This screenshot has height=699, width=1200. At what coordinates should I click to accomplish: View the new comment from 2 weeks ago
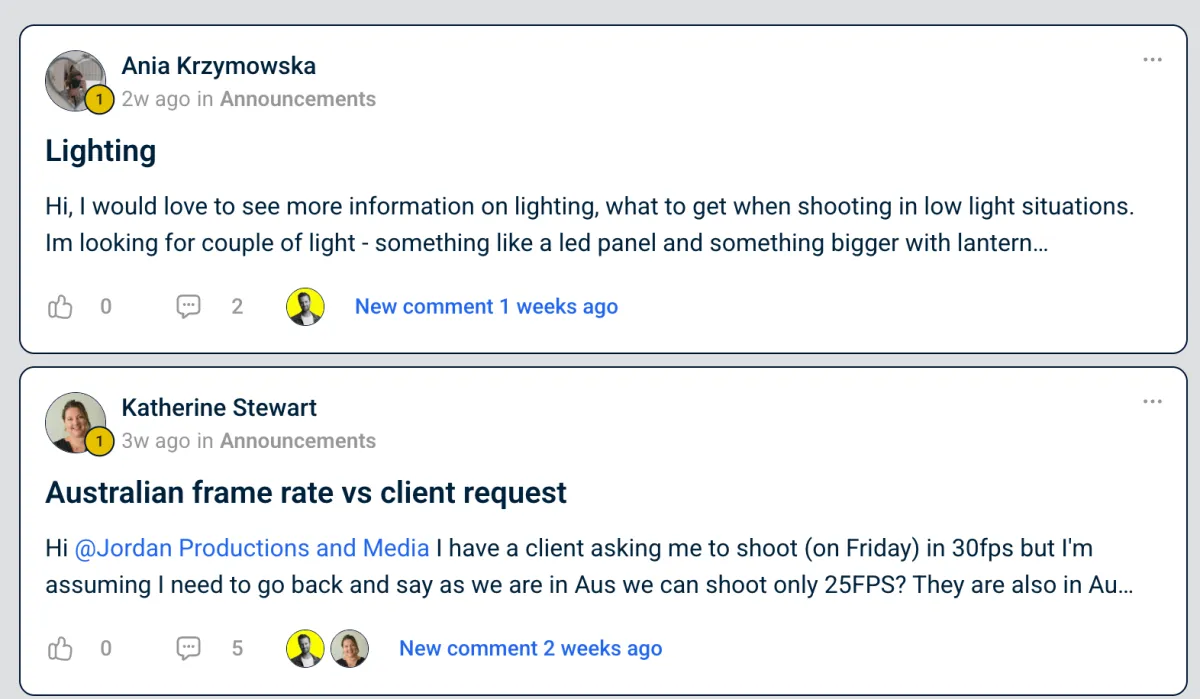click(530, 649)
